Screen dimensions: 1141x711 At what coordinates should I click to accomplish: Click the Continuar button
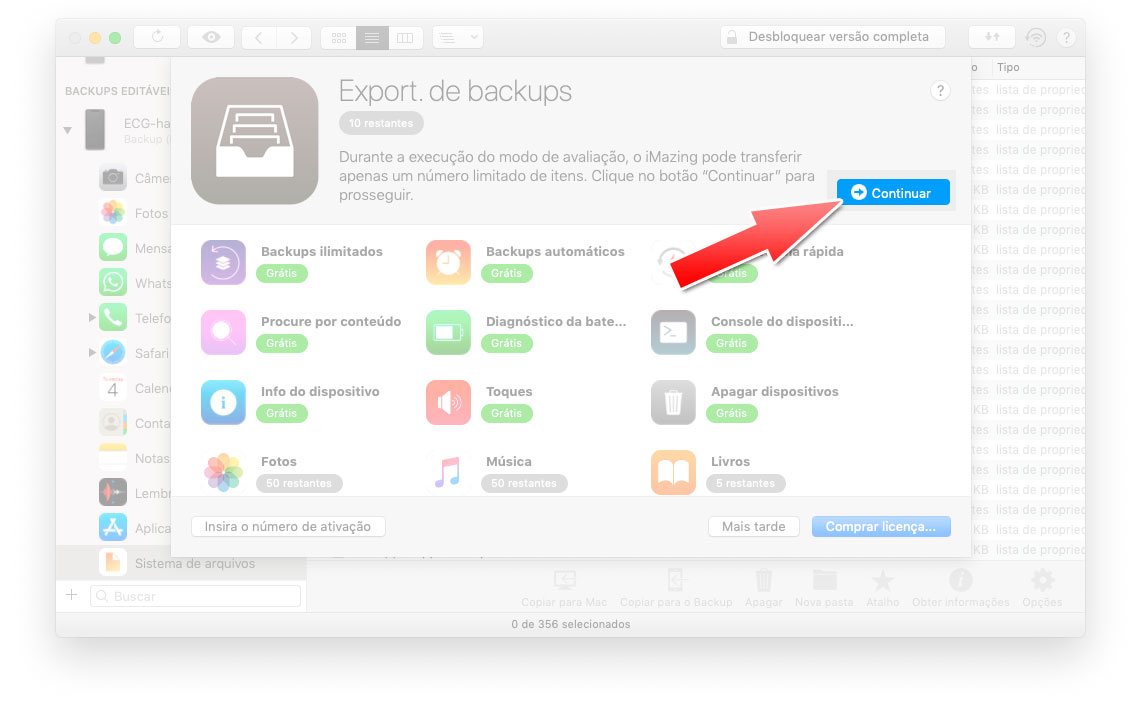[893, 192]
